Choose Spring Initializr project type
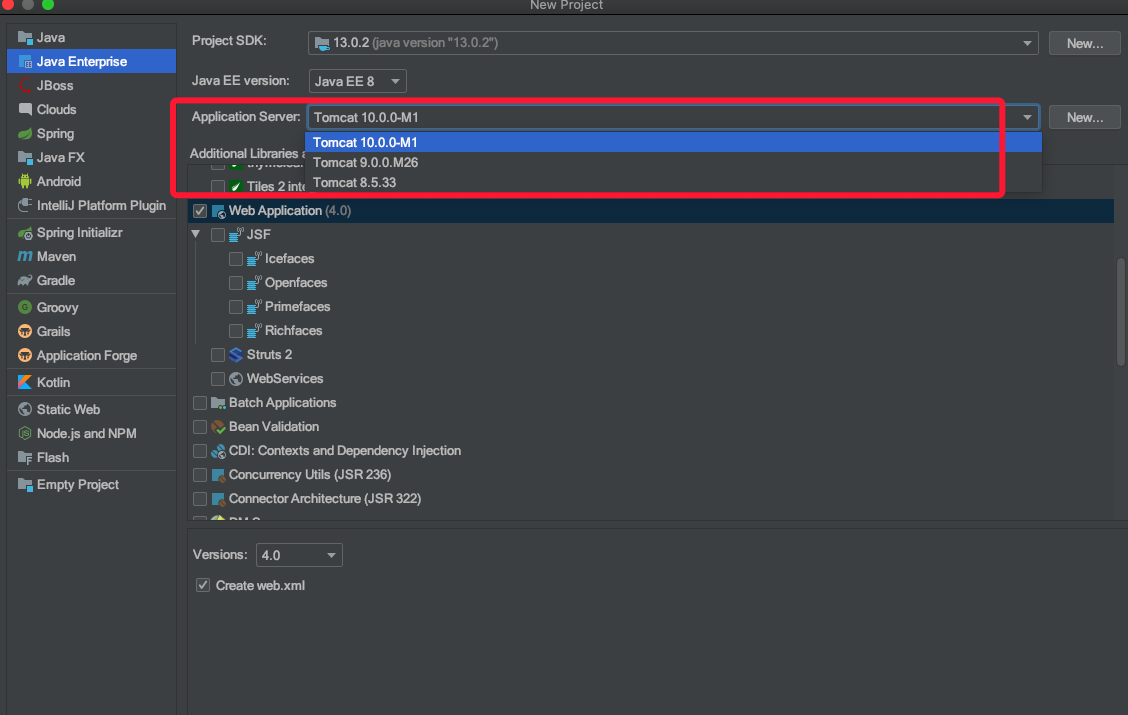1128x715 pixels. (91, 233)
